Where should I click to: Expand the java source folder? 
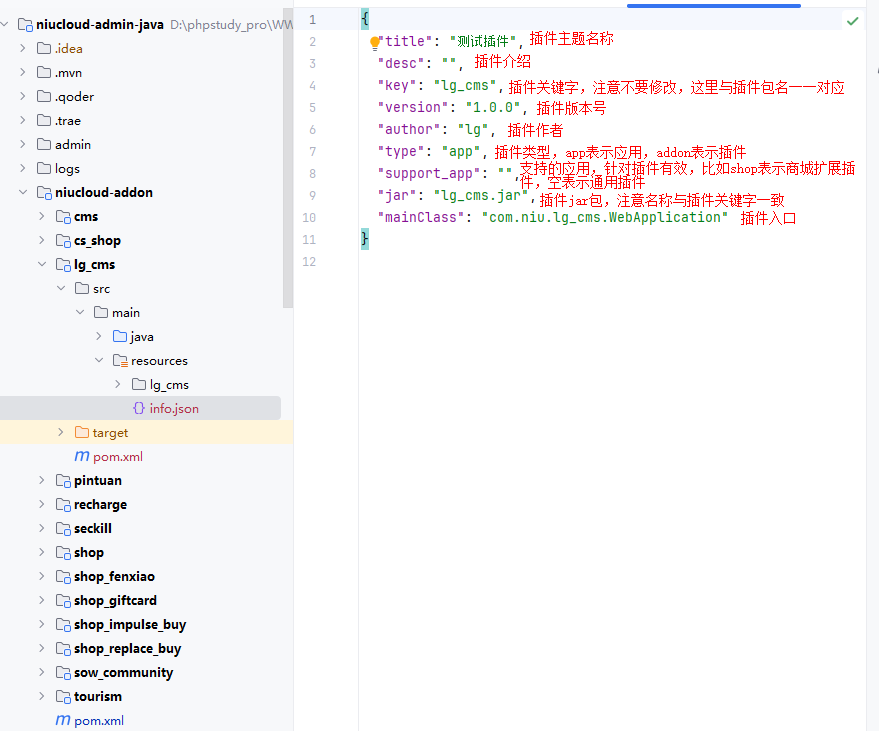click(99, 337)
